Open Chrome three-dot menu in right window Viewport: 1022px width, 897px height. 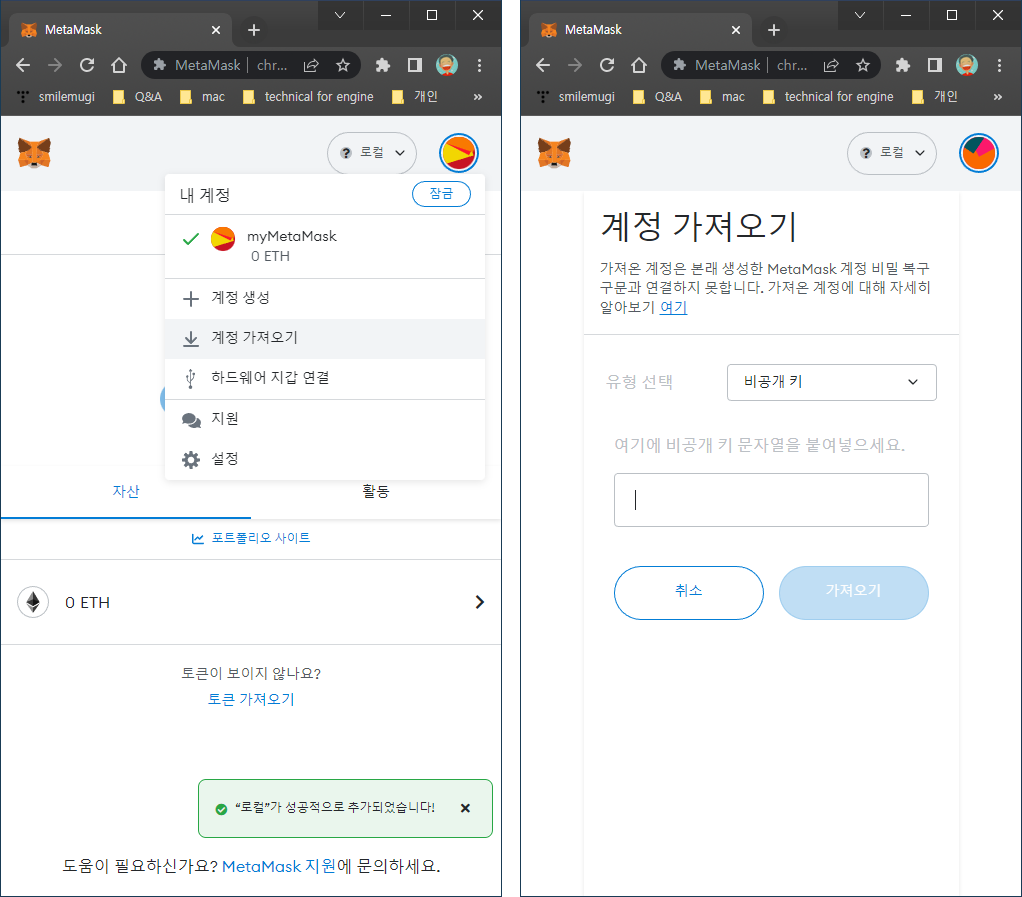(999, 65)
